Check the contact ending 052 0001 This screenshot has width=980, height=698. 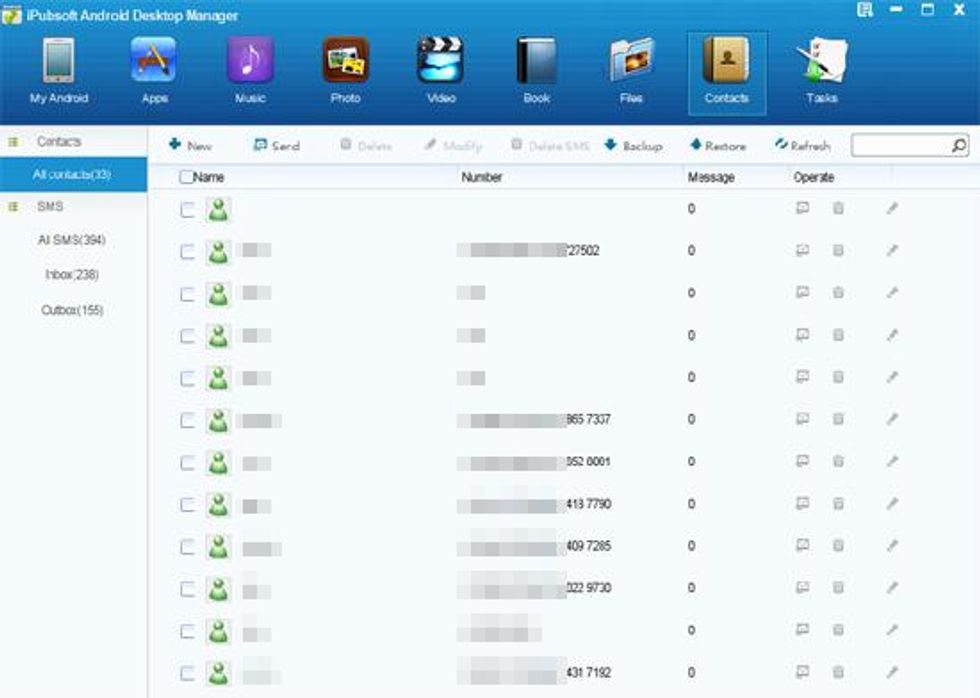point(187,463)
